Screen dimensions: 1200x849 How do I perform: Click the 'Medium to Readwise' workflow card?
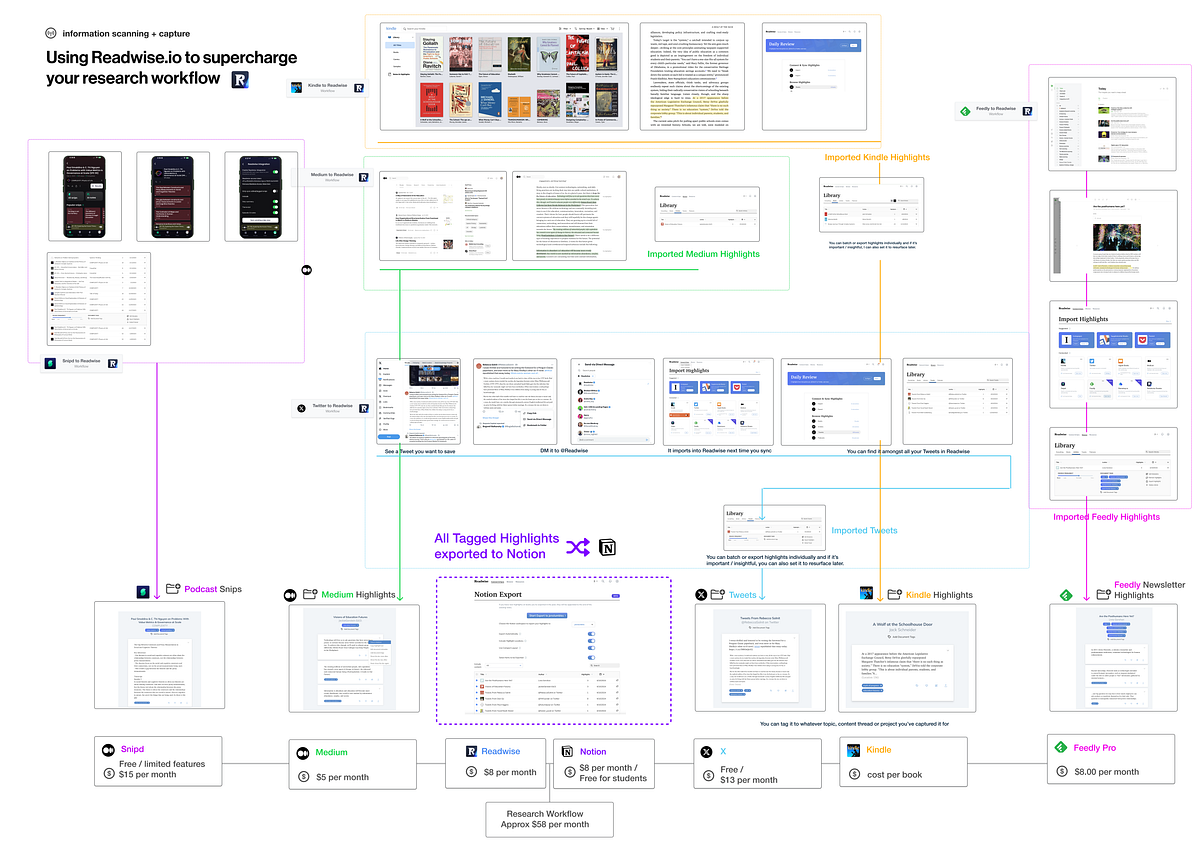[x=335, y=177]
